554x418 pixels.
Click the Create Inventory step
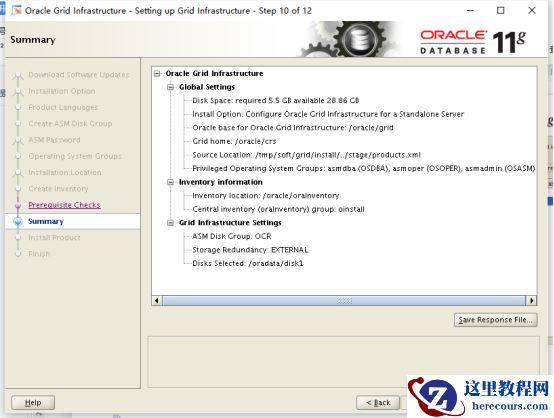tap(58, 189)
